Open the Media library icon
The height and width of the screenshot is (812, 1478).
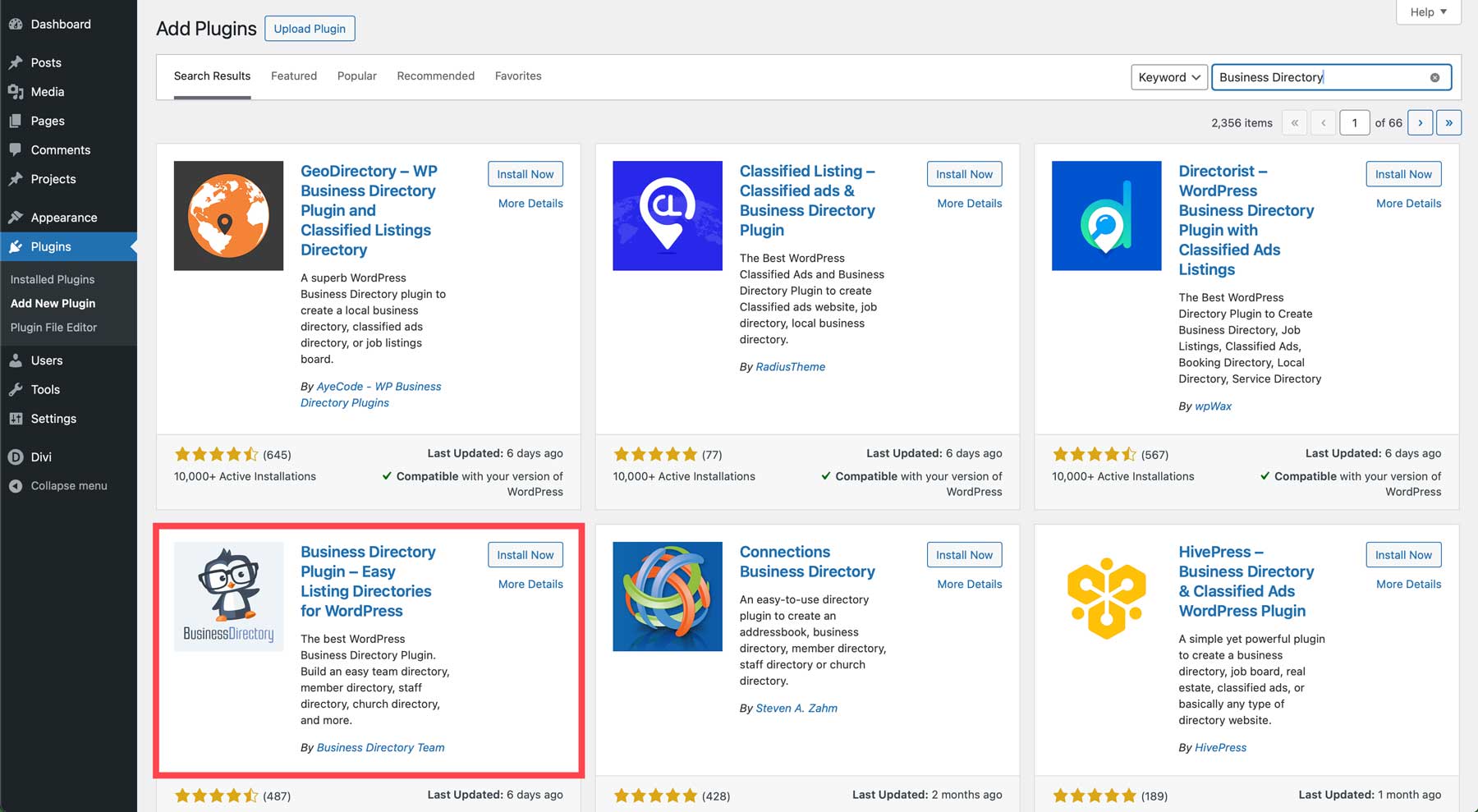pyautogui.click(x=16, y=91)
